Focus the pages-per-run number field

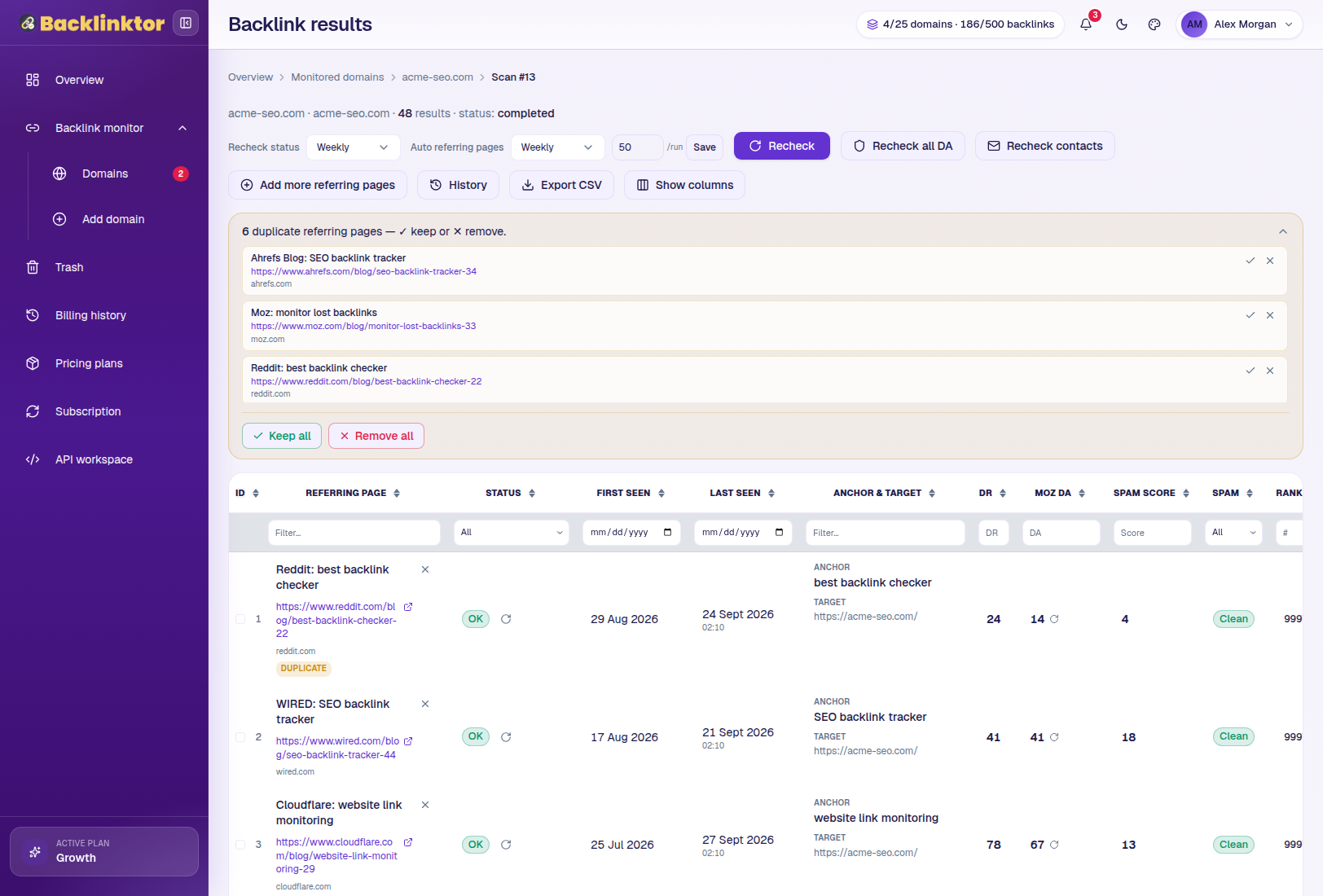[637, 147]
